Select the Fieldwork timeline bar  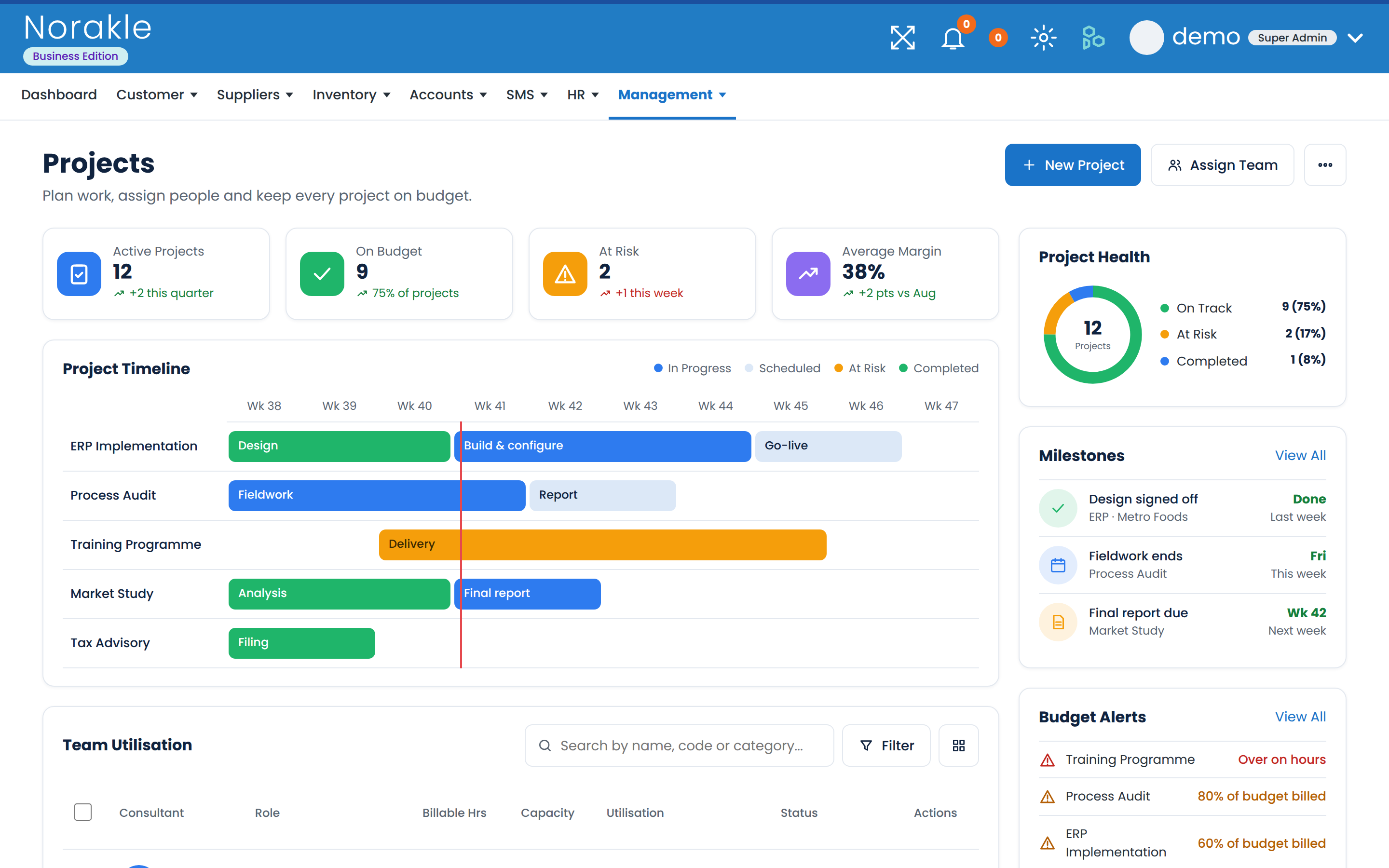[x=377, y=495]
